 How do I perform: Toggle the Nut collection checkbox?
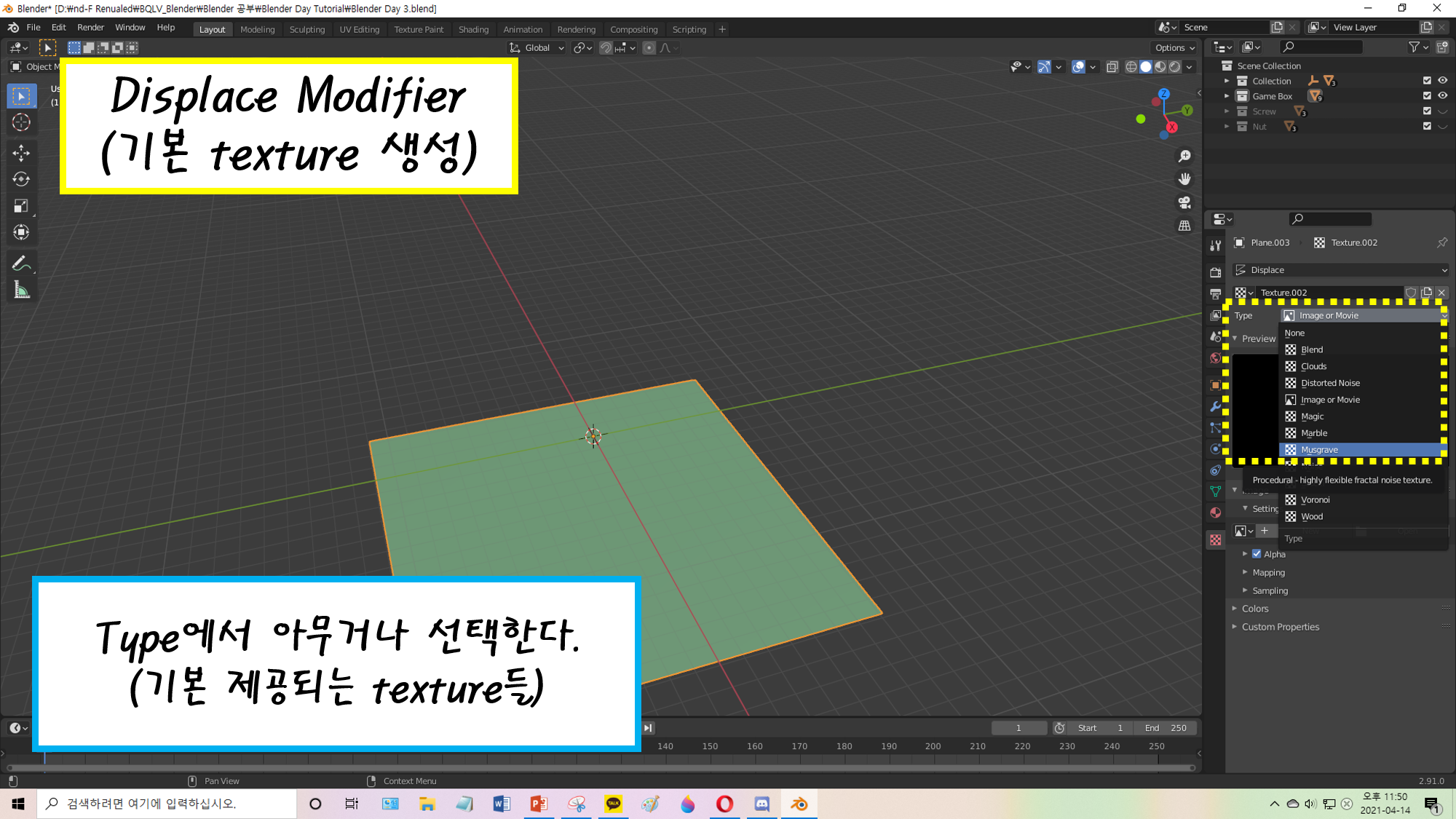(1427, 127)
